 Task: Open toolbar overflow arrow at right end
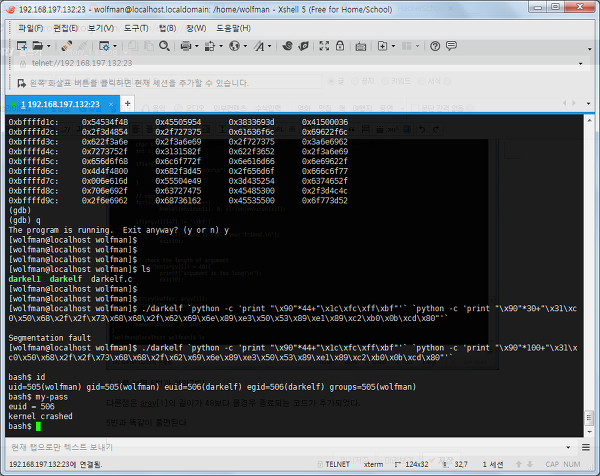pos(589,49)
